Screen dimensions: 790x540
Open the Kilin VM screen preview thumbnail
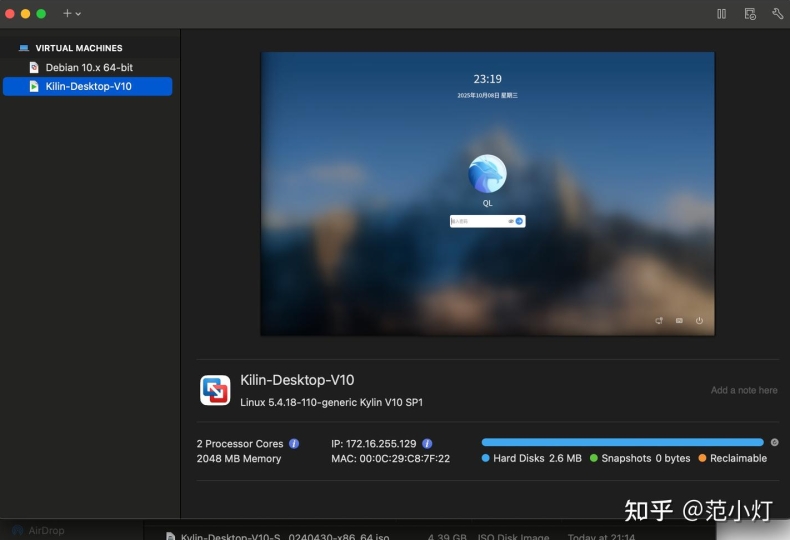487,193
